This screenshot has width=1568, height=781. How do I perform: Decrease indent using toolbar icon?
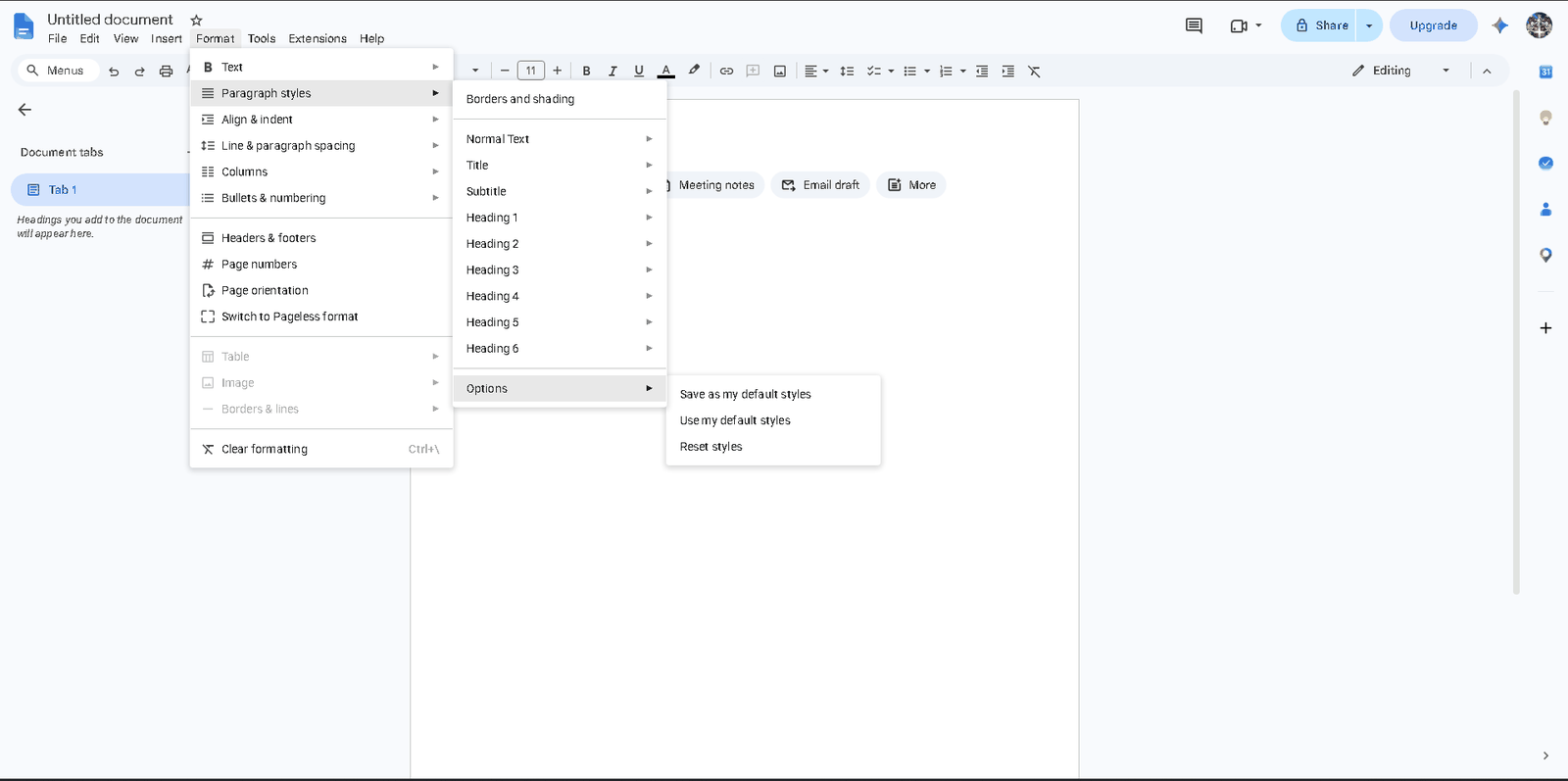coord(981,71)
